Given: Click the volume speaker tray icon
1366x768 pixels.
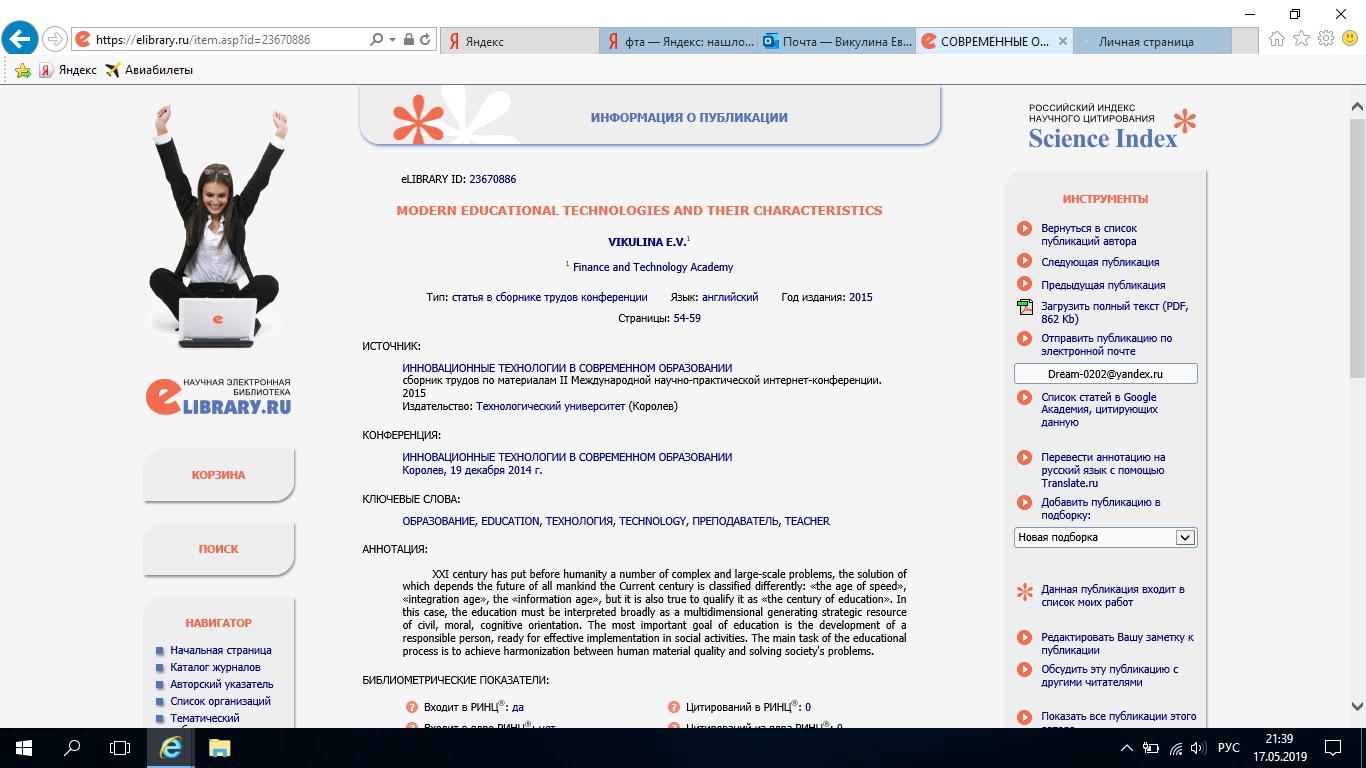Looking at the screenshot, I should tap(1197, 747).
